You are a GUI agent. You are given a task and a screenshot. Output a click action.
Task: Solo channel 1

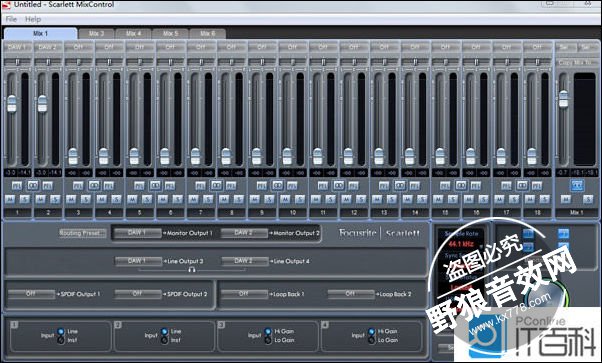pos(25,199)
